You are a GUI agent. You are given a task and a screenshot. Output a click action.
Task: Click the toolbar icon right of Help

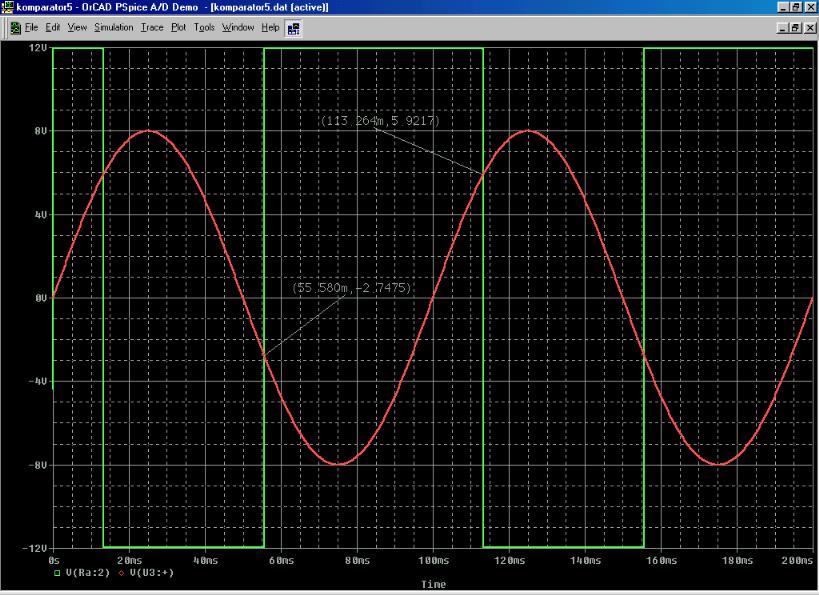coord(294,27)
